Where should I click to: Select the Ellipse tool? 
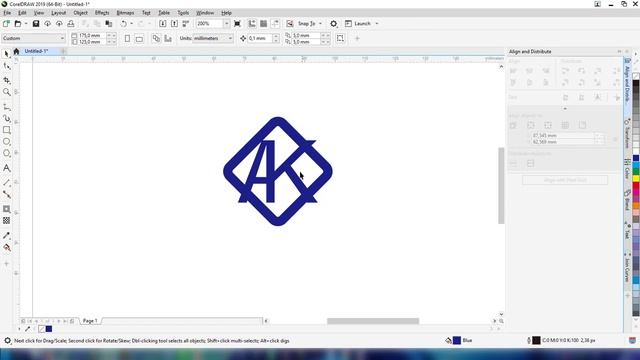click(7, 142)
